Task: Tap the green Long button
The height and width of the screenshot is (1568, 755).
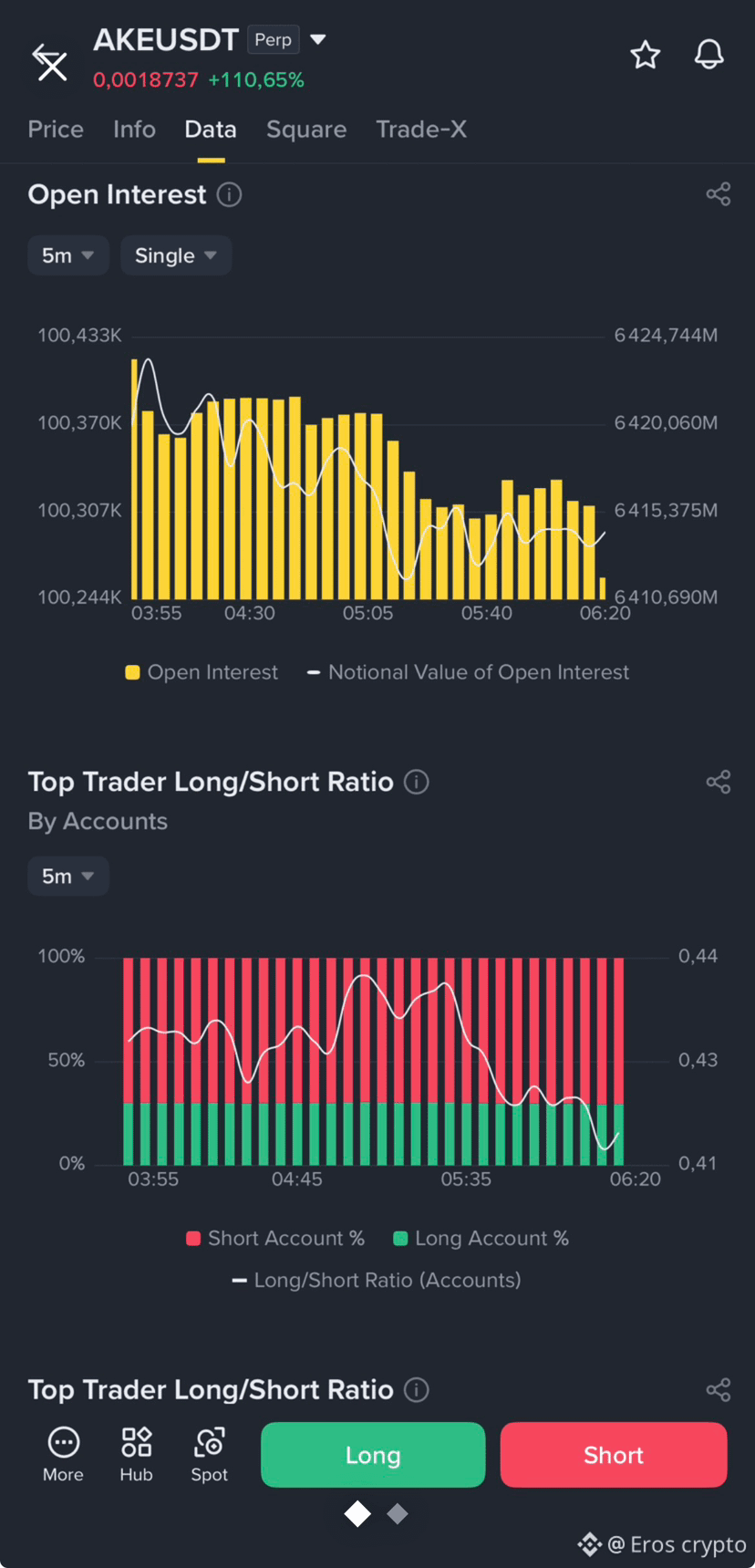Action: click(x=373, y=1455)
